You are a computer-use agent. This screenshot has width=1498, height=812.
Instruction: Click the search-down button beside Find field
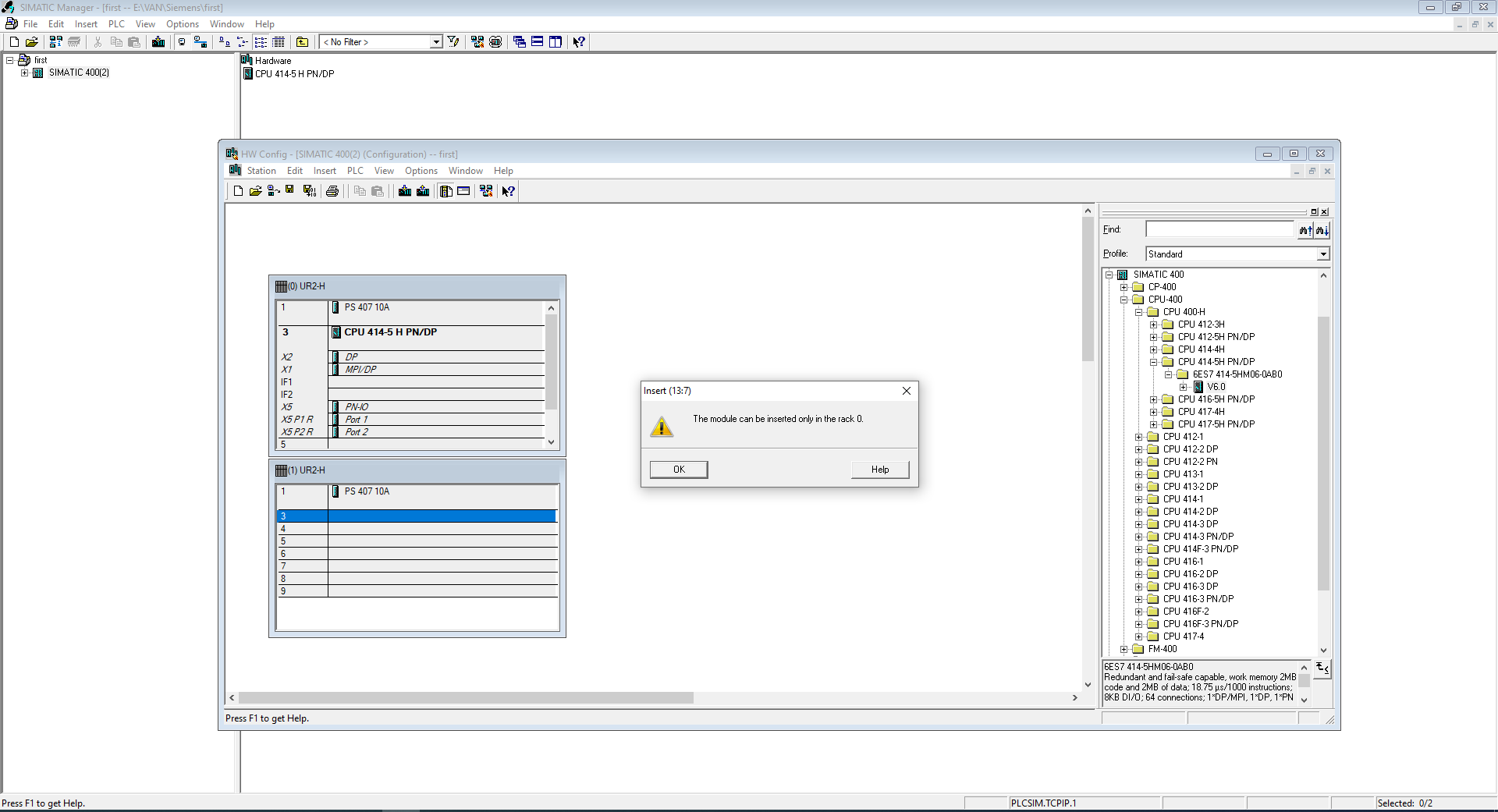tap(1322, 230)
